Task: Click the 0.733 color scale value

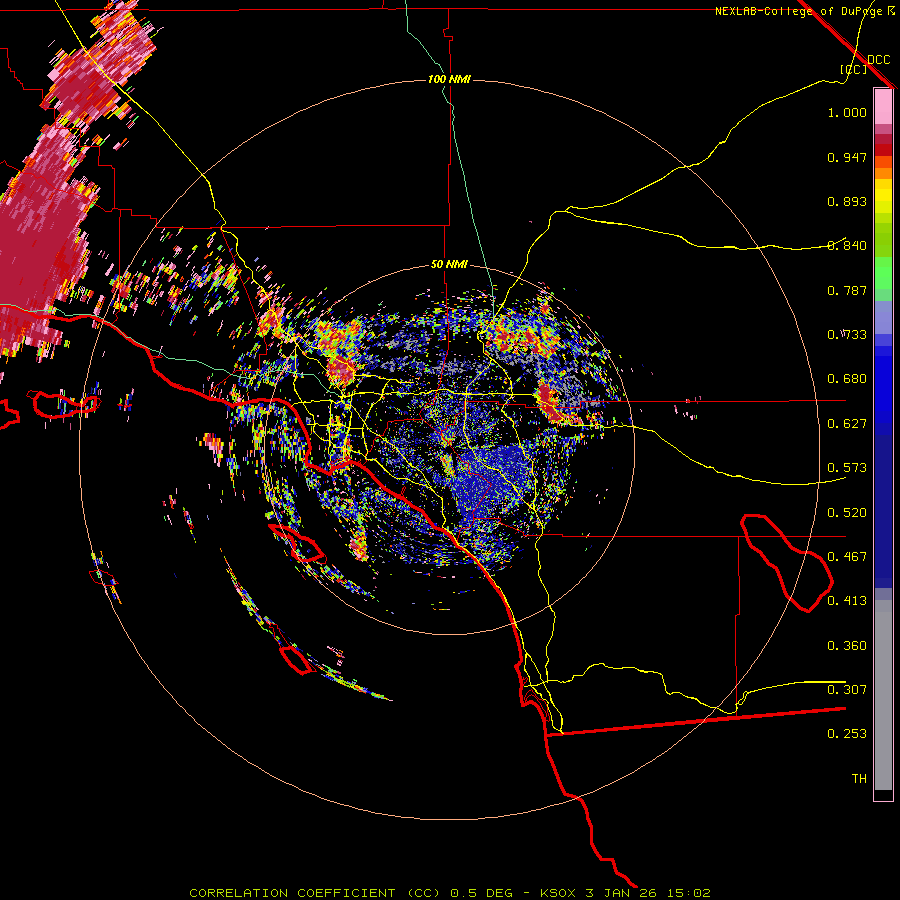Action: pos(847,335)
